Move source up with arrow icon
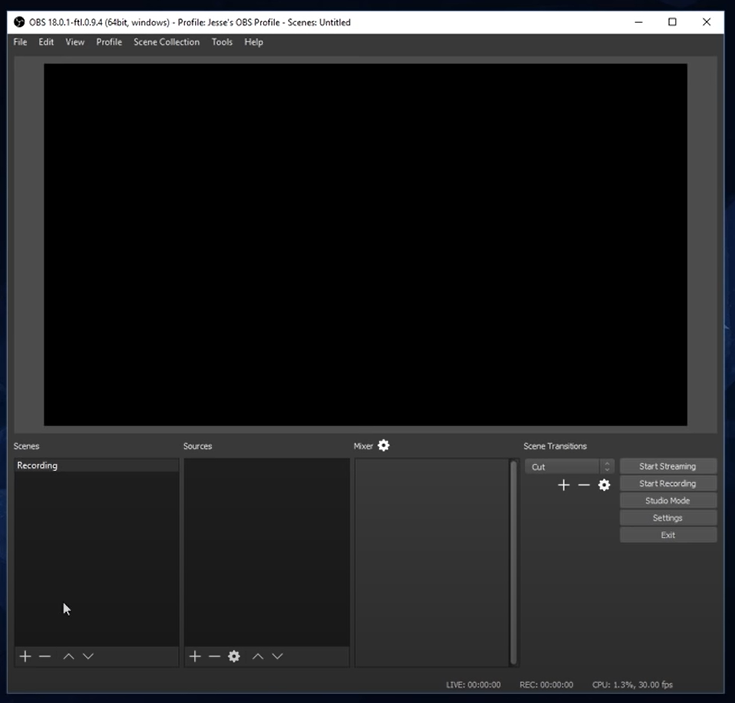The image size is (735, 703). point(258,656)
